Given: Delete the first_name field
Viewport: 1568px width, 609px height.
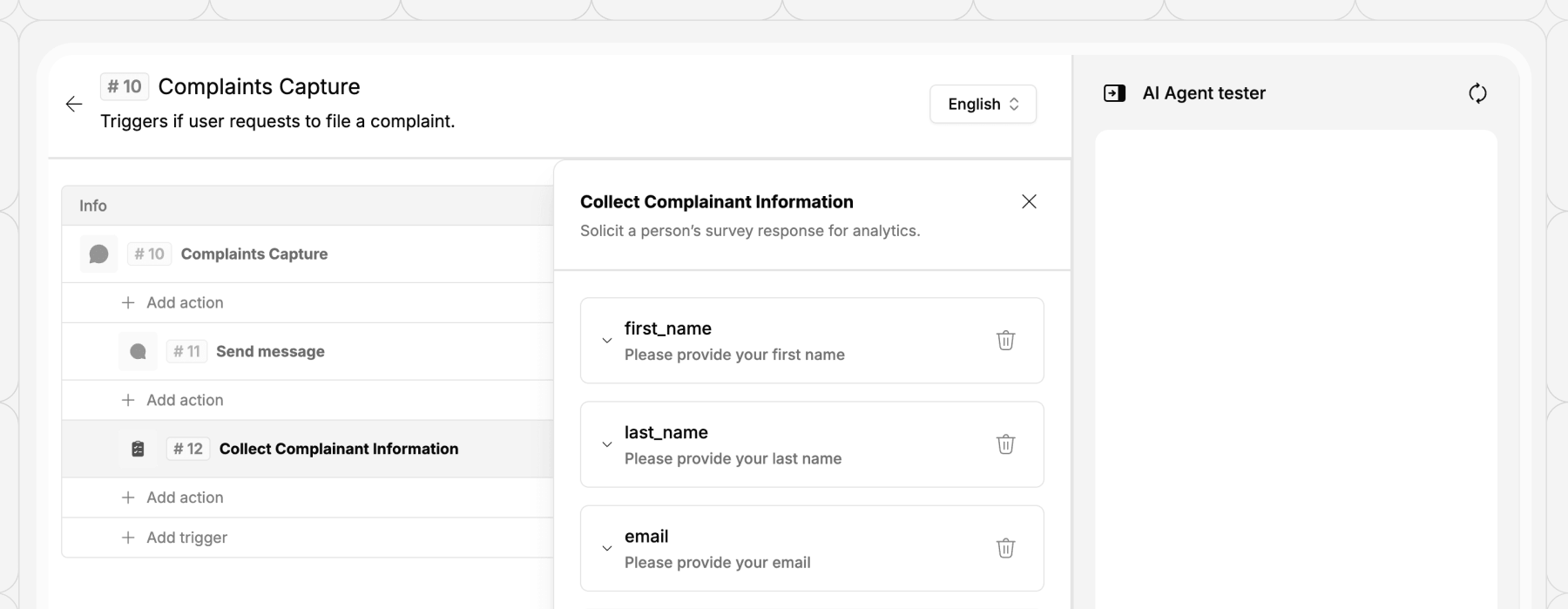Looking at the screenshot, I should pos(1005,341).
